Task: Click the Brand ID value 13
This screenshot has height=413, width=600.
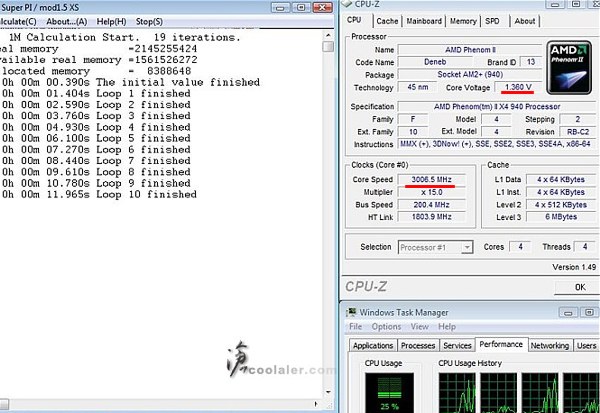Action: pyautogui.click(x=531, y=62)
